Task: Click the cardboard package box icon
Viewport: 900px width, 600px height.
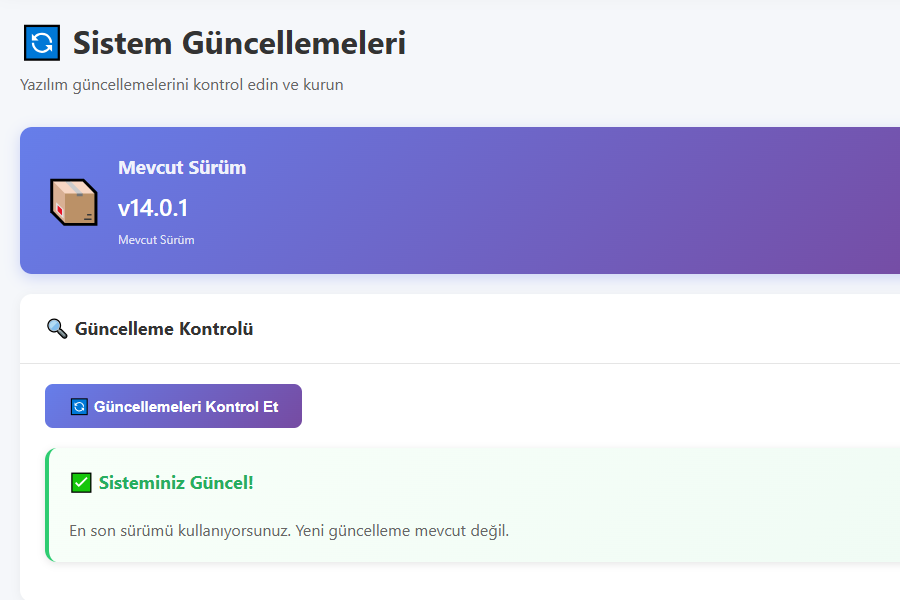Action: [73, 201]
